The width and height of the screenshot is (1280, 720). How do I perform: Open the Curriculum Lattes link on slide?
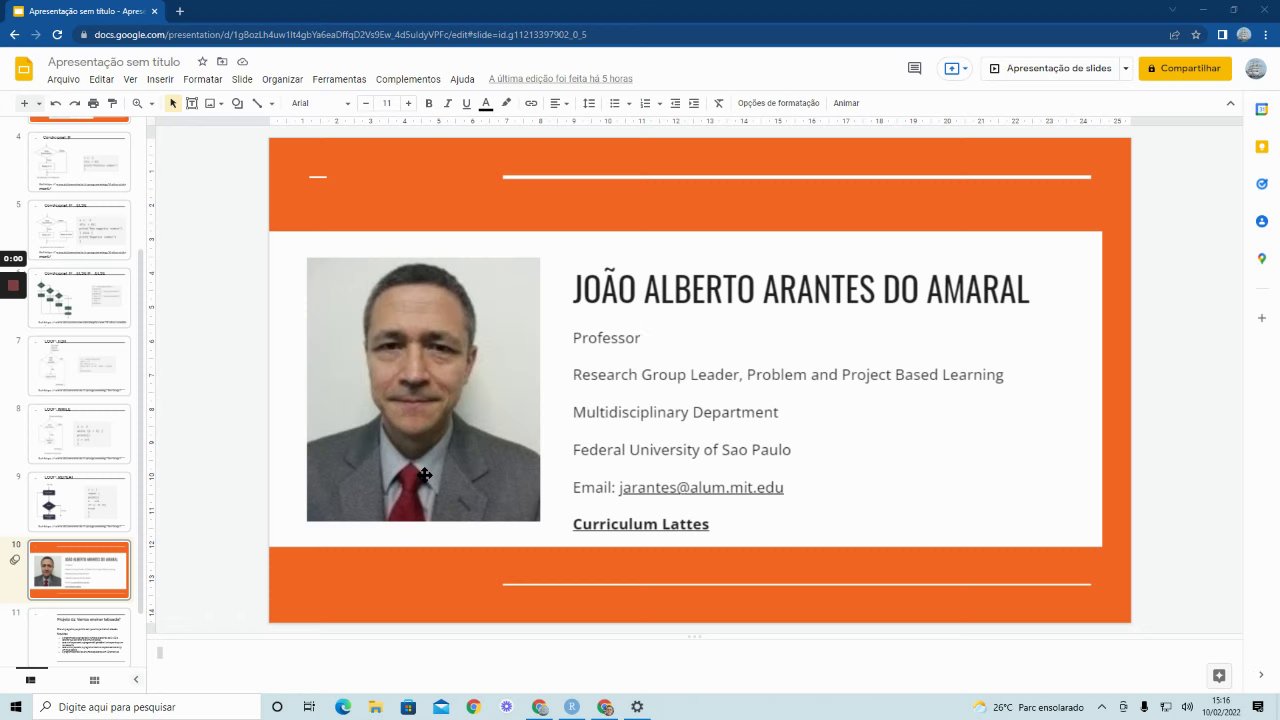click(641, 524)
